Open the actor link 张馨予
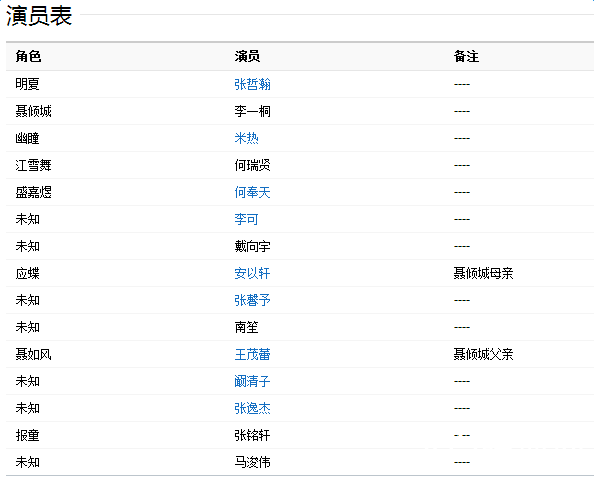 [x=252, y=300]
